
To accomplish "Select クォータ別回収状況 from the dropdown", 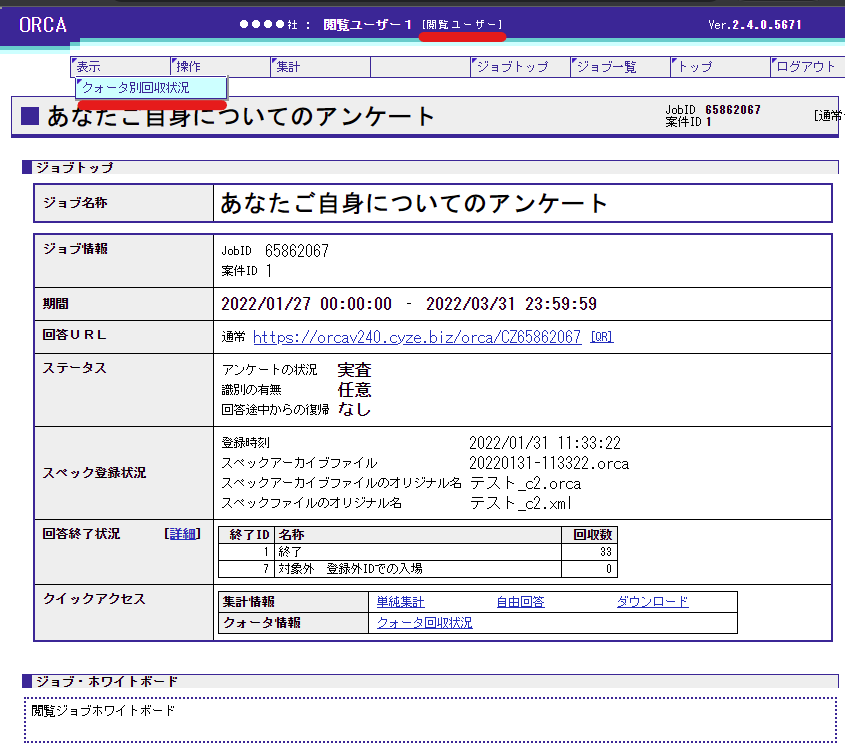I will (x=151, y=88).
